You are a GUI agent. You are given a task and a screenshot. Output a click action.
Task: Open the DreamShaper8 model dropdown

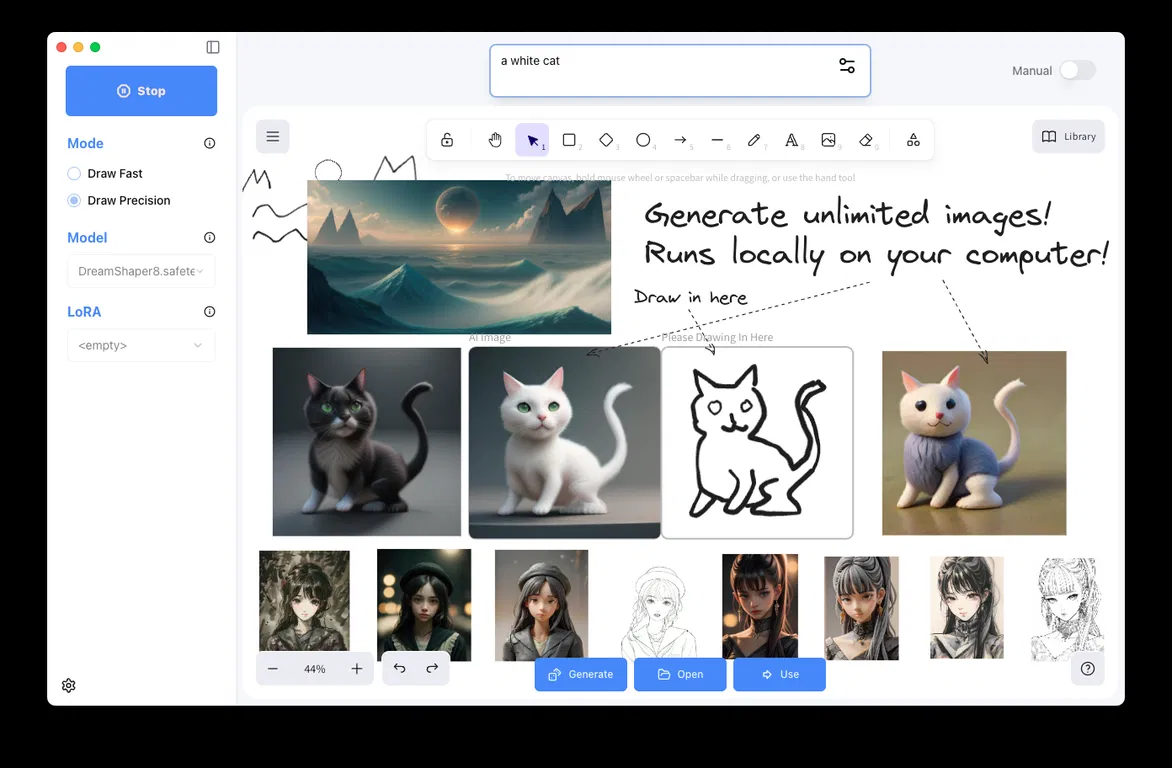141,271
